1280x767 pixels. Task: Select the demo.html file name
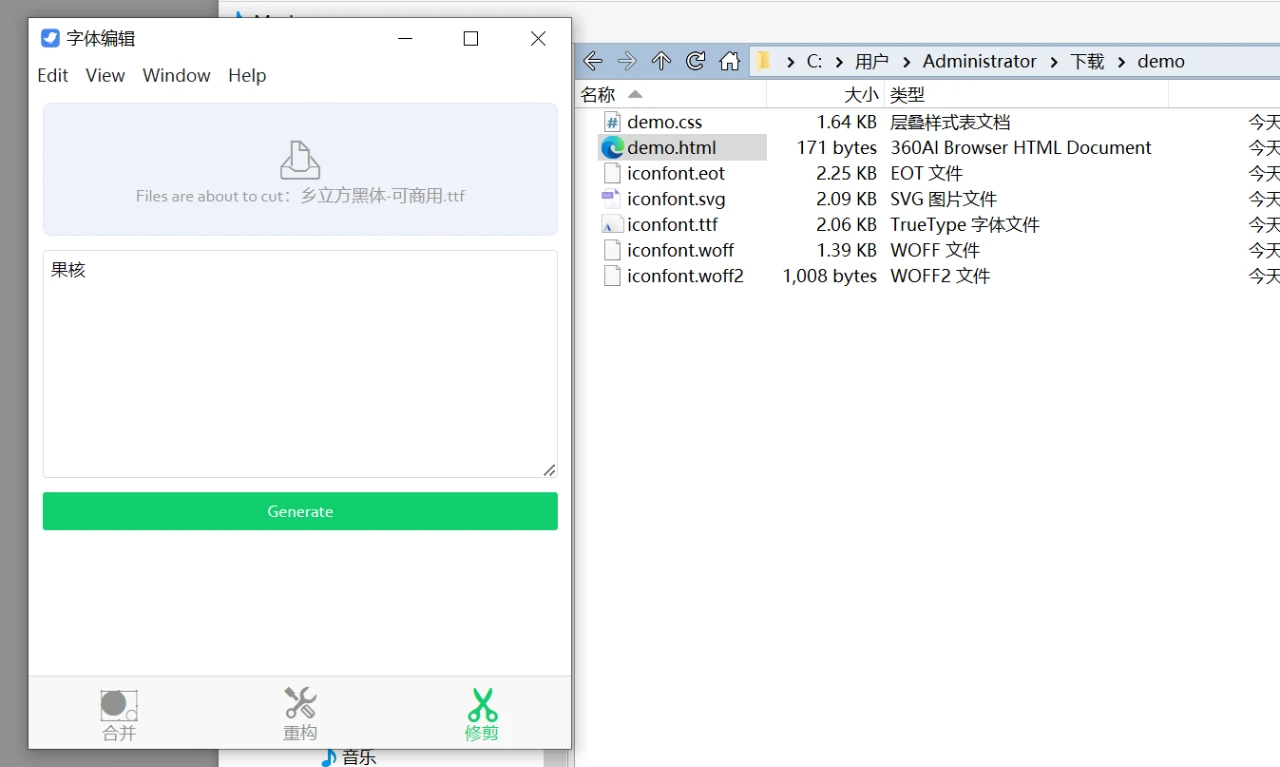672,148
